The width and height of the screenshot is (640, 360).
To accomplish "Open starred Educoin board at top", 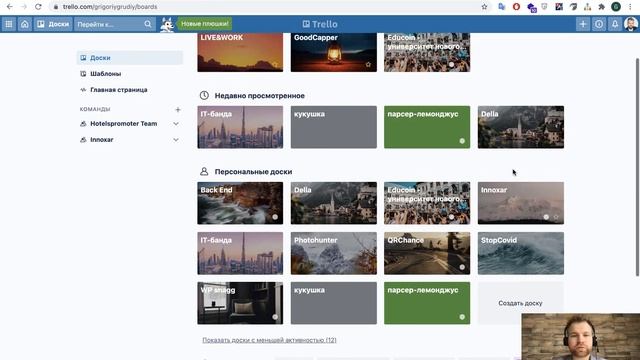I will [427, 53].
